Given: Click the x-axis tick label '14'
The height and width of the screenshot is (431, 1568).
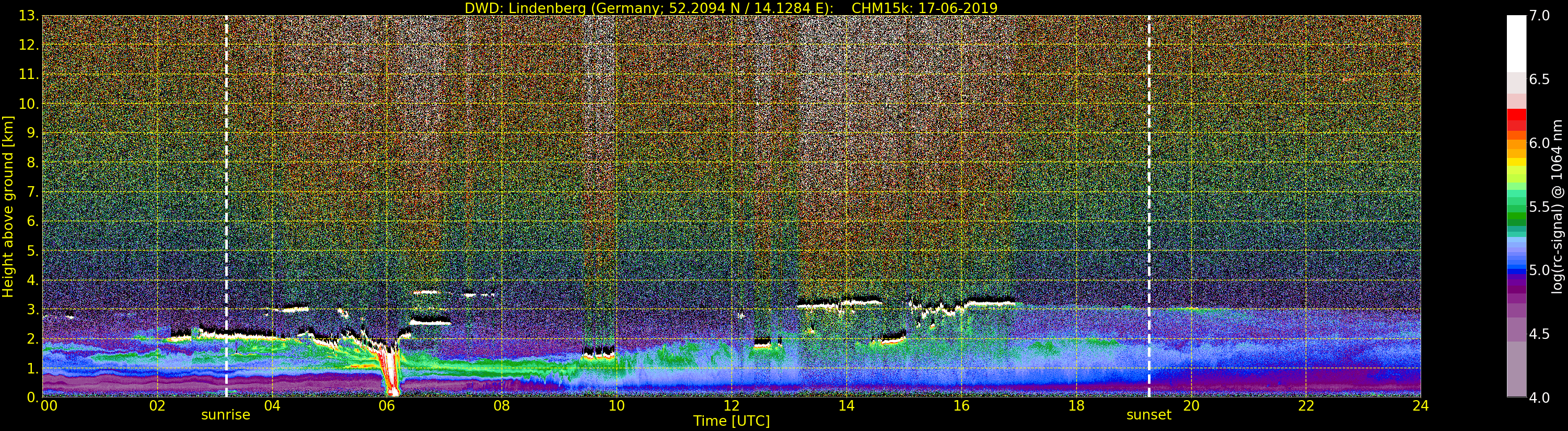Looking at the screenshot, I should point(846,405).
